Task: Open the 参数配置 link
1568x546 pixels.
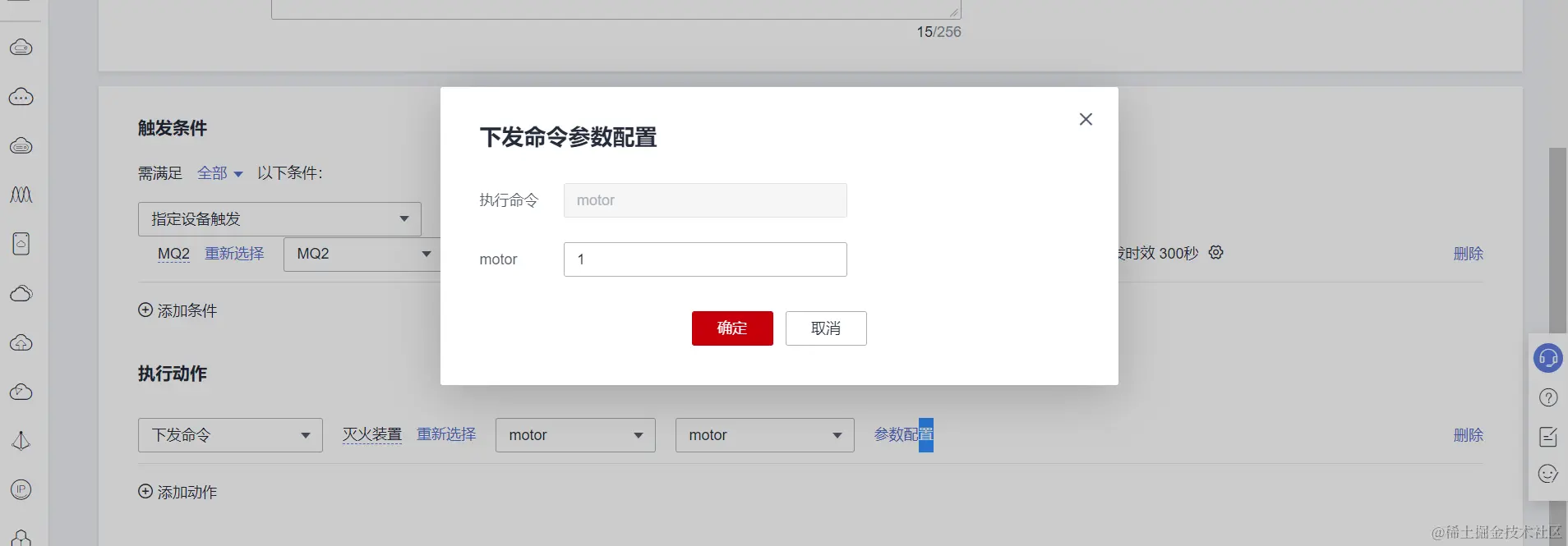Action: click(x=904, y=434)
